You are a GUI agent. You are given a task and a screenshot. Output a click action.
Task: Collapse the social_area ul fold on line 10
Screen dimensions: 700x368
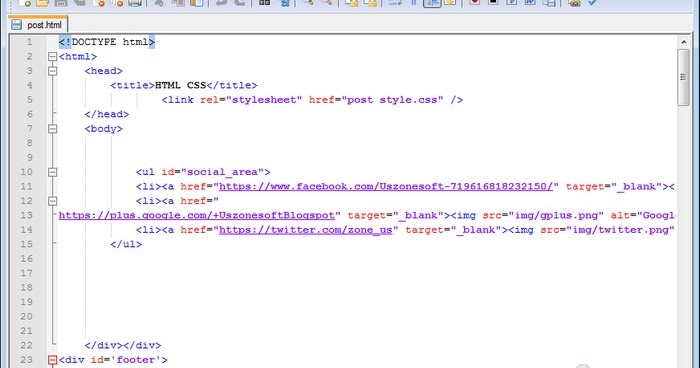click(52, 172)
